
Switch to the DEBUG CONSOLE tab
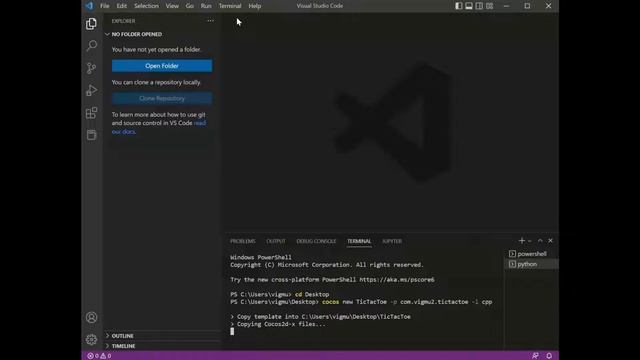(x=316, y=241)
